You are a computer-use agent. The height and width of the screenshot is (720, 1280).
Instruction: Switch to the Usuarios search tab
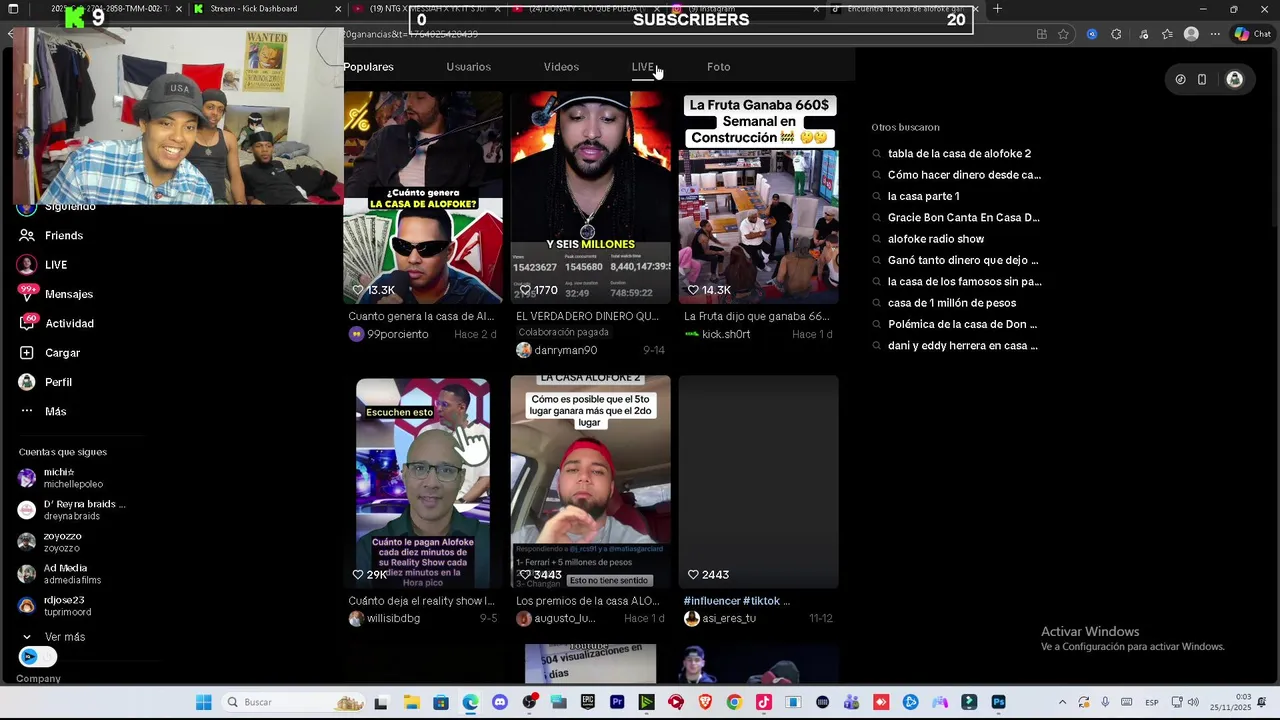pyautogui.click(x=468, y=67)
